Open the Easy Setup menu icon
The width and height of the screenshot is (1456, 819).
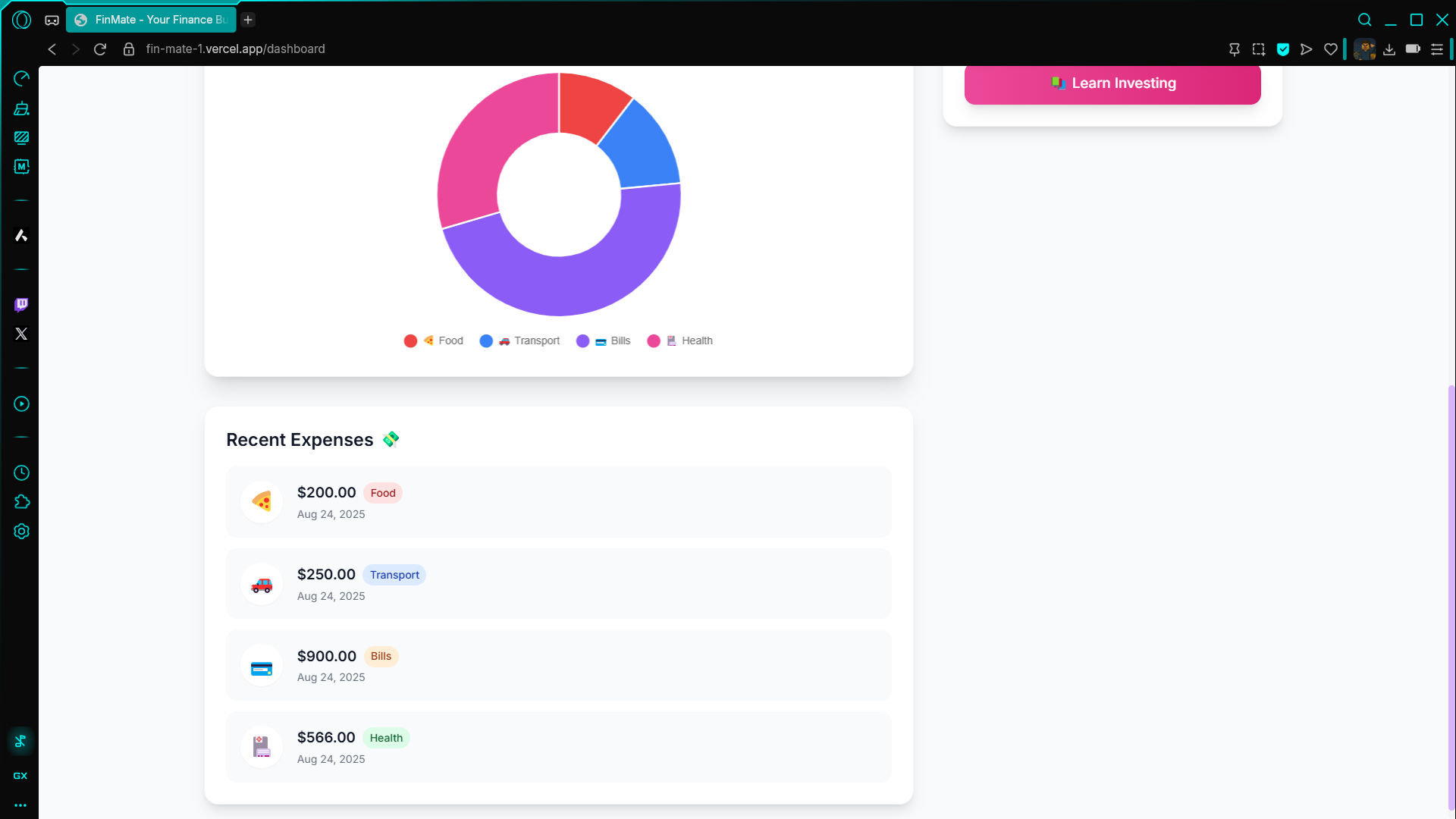(1437, 49)
